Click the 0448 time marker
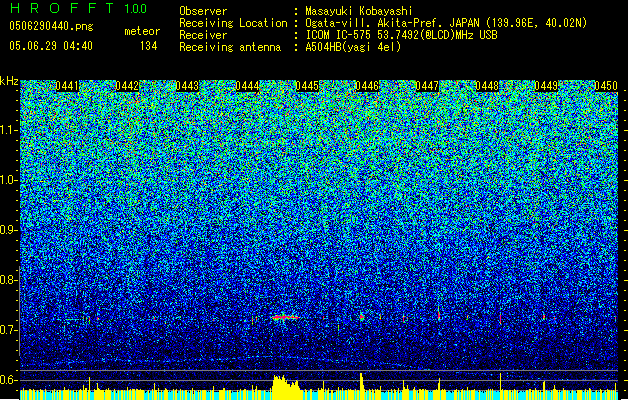The height and width of the screenshot is (400, 629). click(x=487, y=86)
